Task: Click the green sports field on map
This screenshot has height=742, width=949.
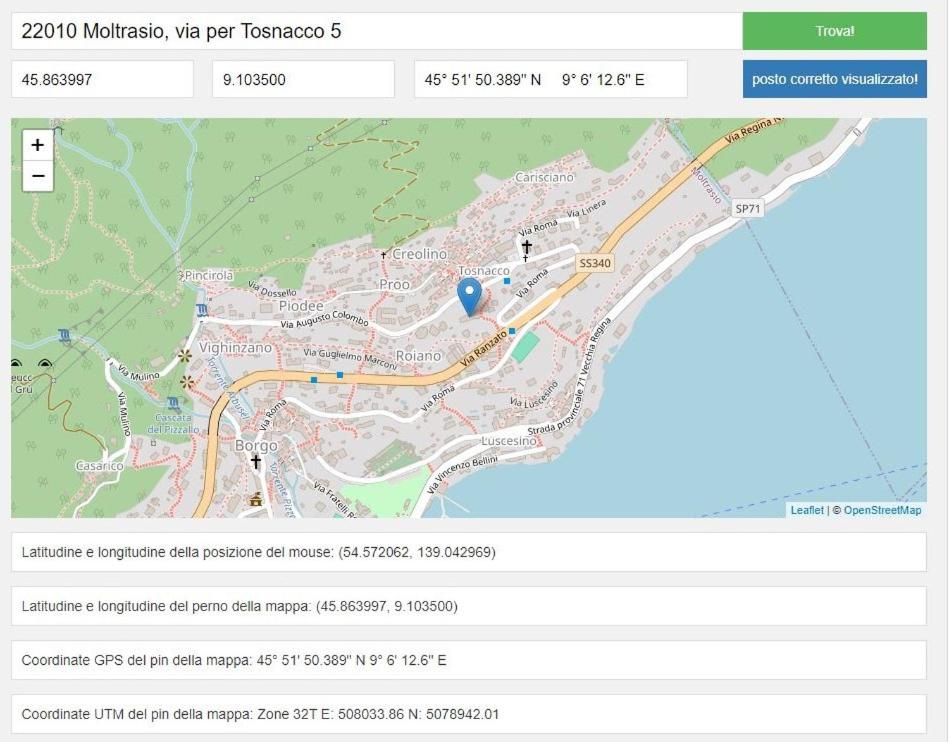Action: coord(525,347)
